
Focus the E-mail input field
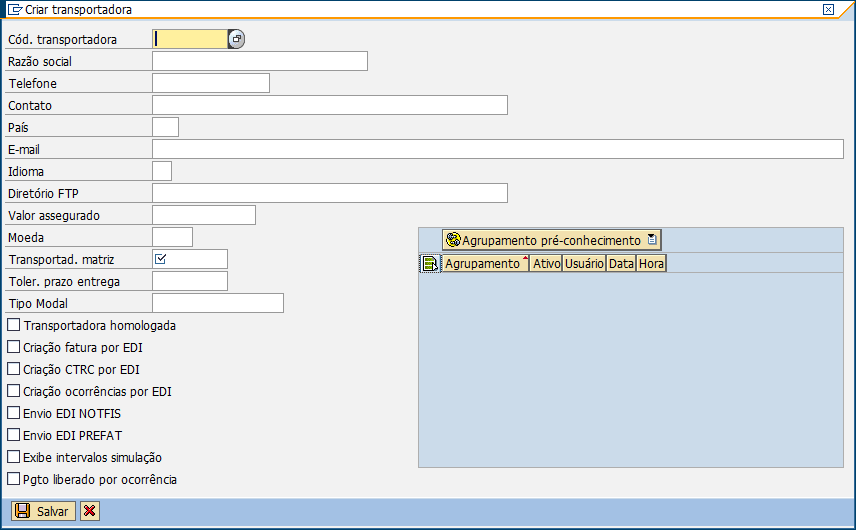(497, 149)
